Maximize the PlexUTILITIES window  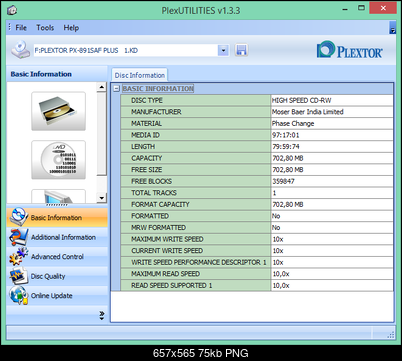click(x=361, y=8)
